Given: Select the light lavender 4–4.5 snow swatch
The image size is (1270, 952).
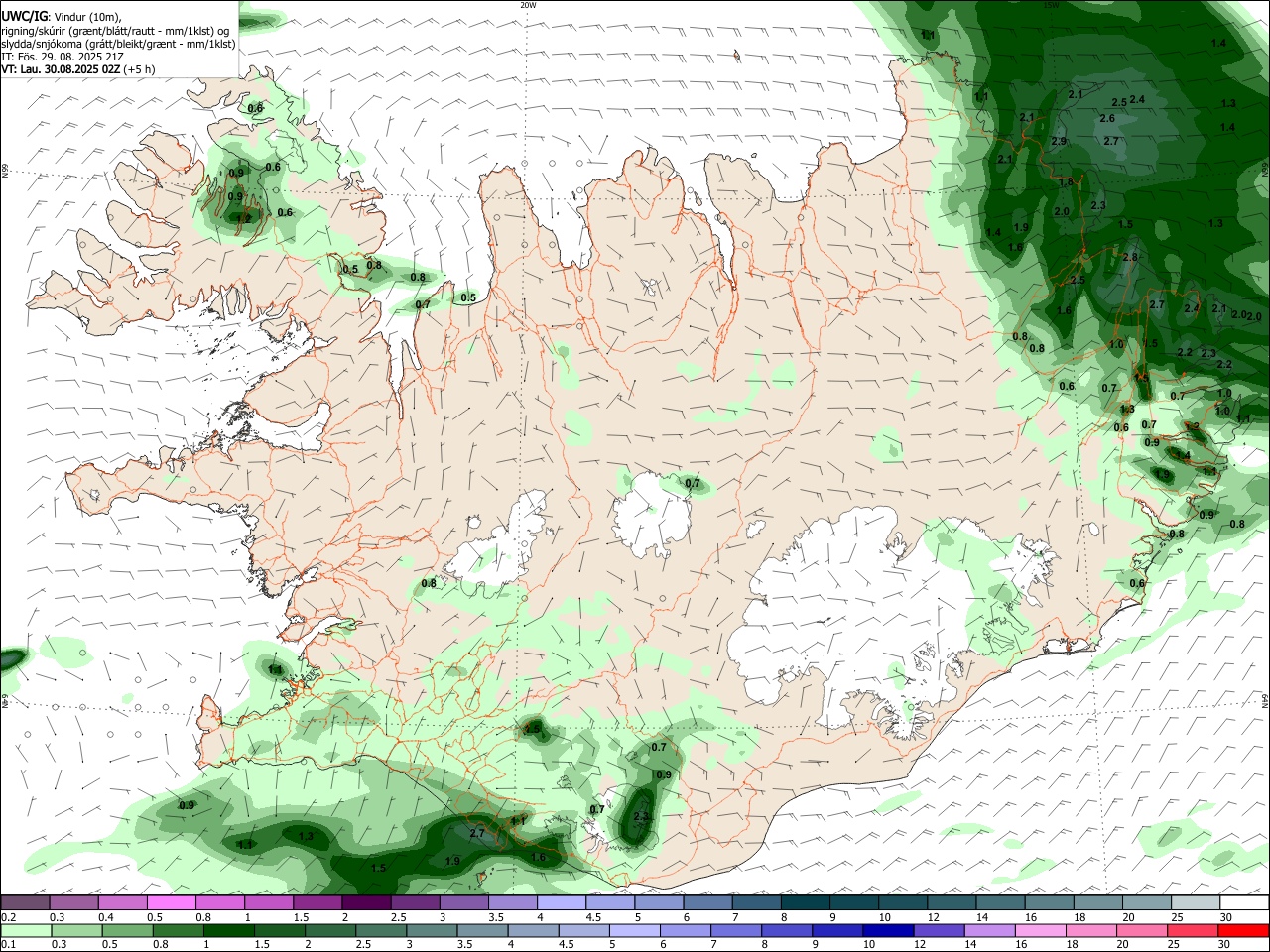Looking at the screenshot, I should 562,902.
